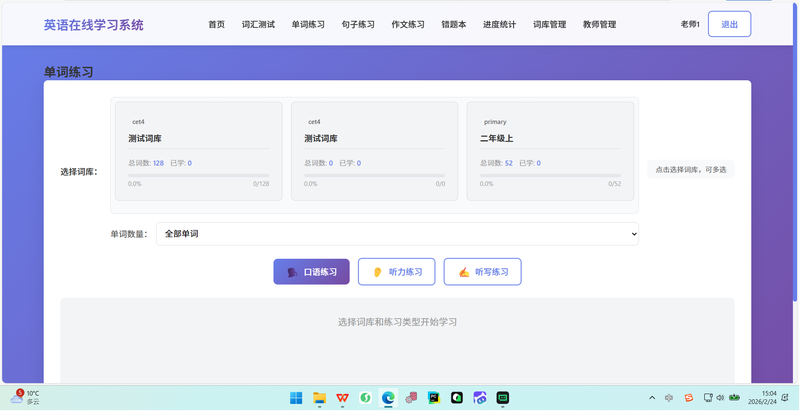Viewport: 800px width, 411px height.
Task: Open 错题本 navigation item
Action: pyautogui.click(x=454, y=24)
